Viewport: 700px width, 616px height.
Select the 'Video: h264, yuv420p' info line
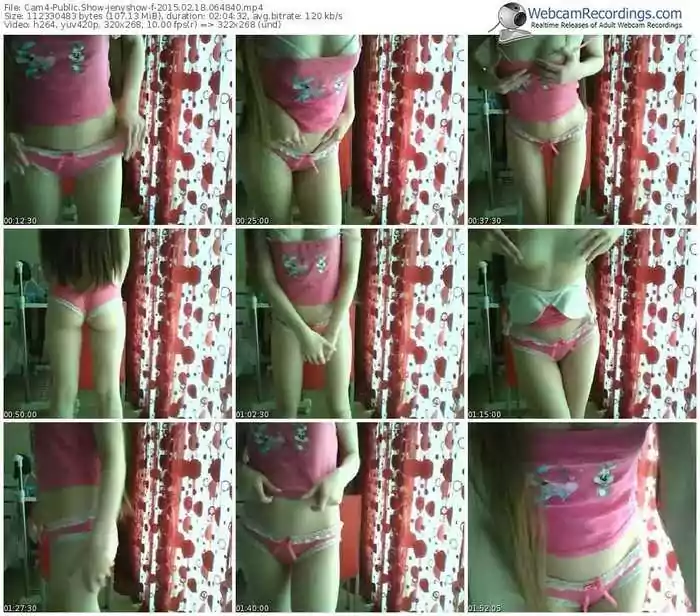point(142,25)
